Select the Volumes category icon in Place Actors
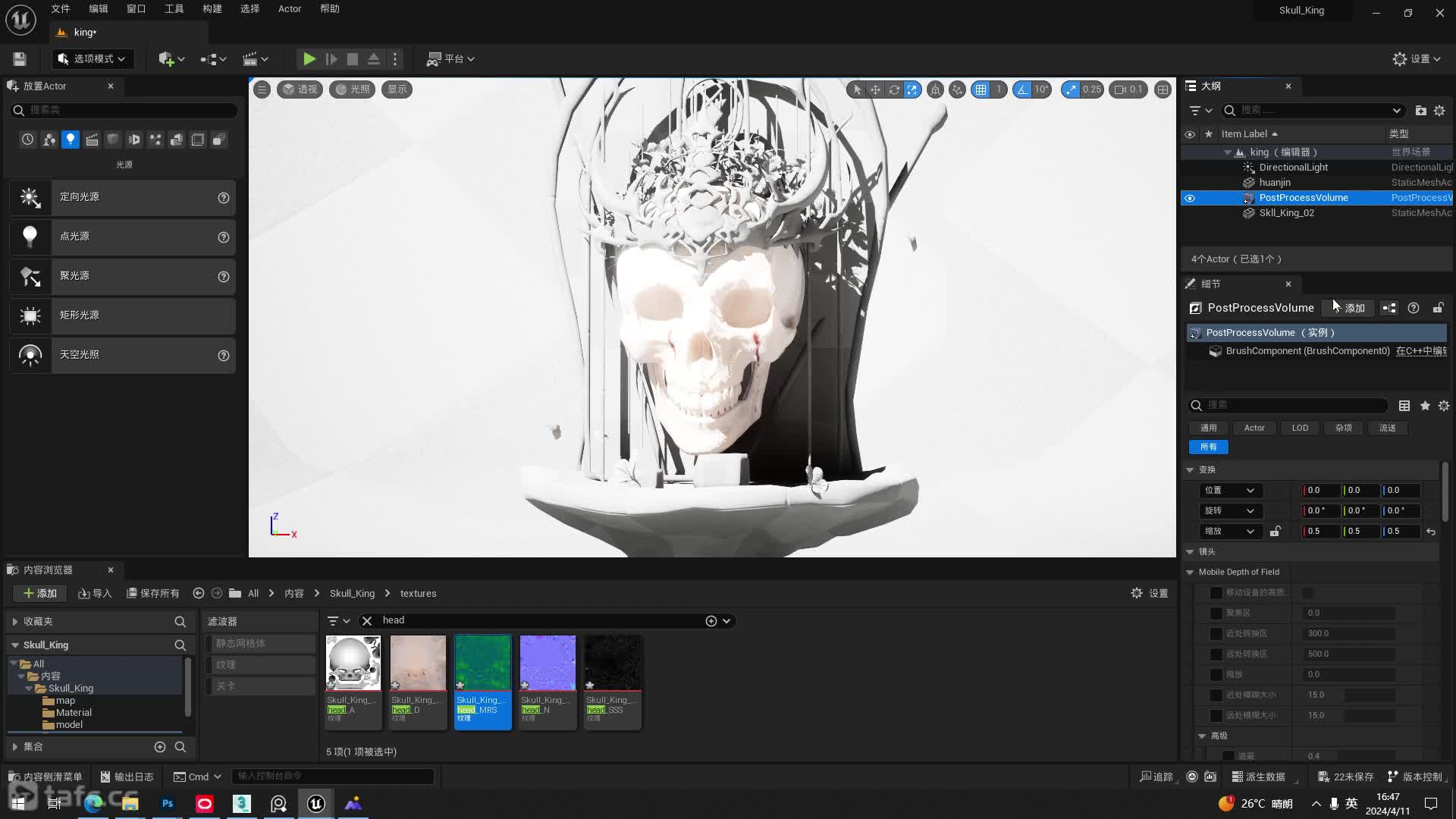 pos(198,140)
